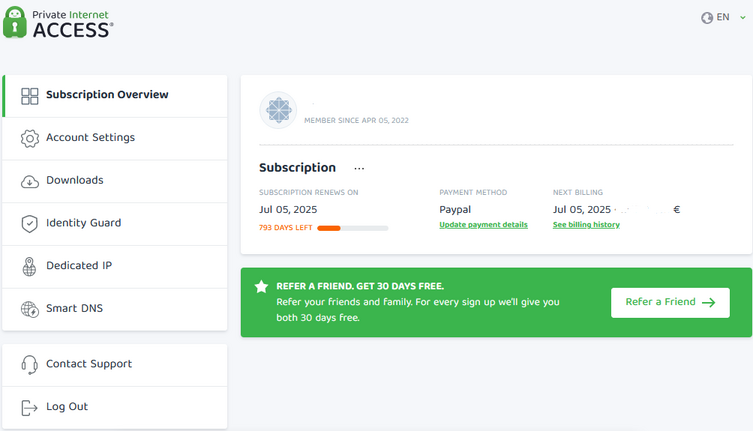Go to Identity Guard section
Image resolution: width=753 pixels, height=431 pixels.
(115, 224)
